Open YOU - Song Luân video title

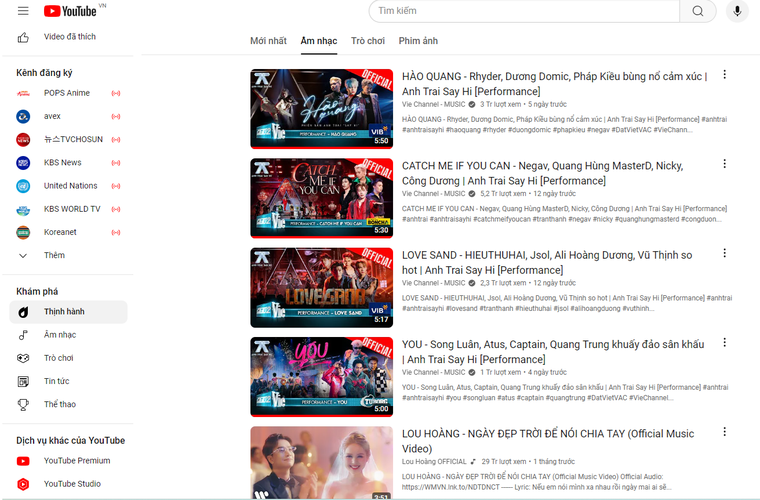553,352
